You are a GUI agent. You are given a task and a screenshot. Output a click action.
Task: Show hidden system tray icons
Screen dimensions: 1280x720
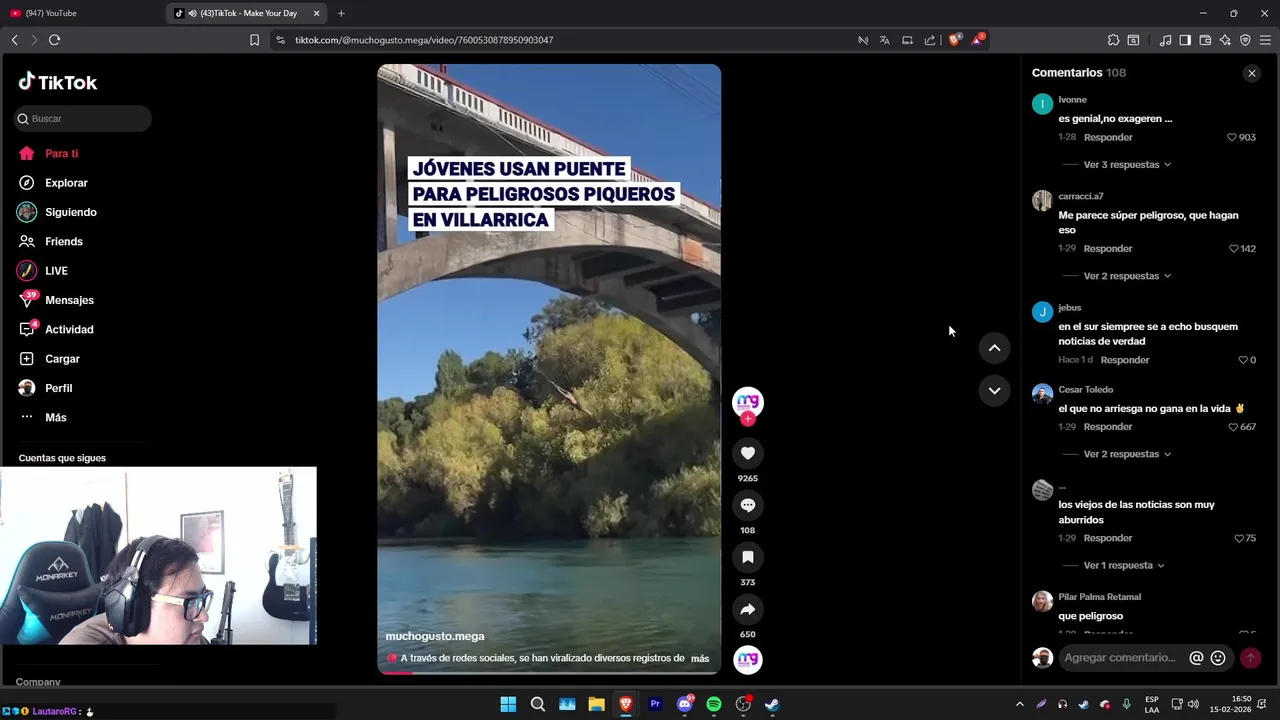[x=1019, y=704]
